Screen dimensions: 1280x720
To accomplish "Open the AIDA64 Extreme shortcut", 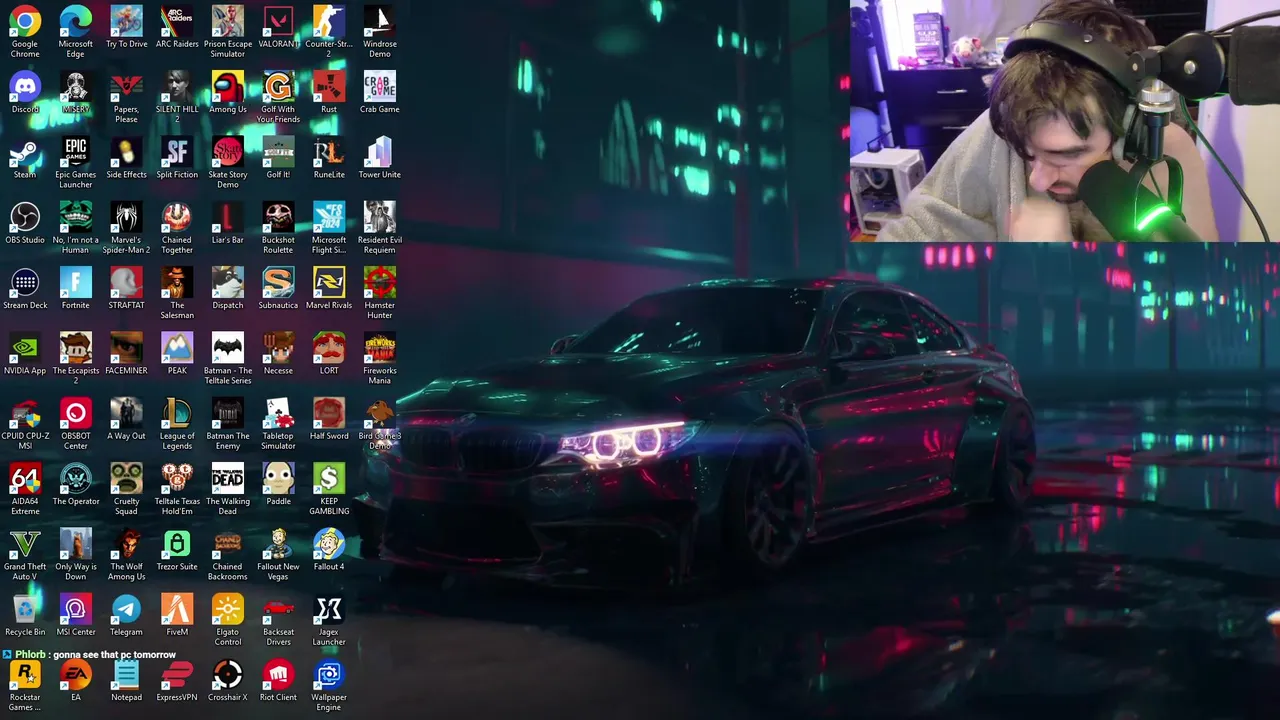I will 25,478.
